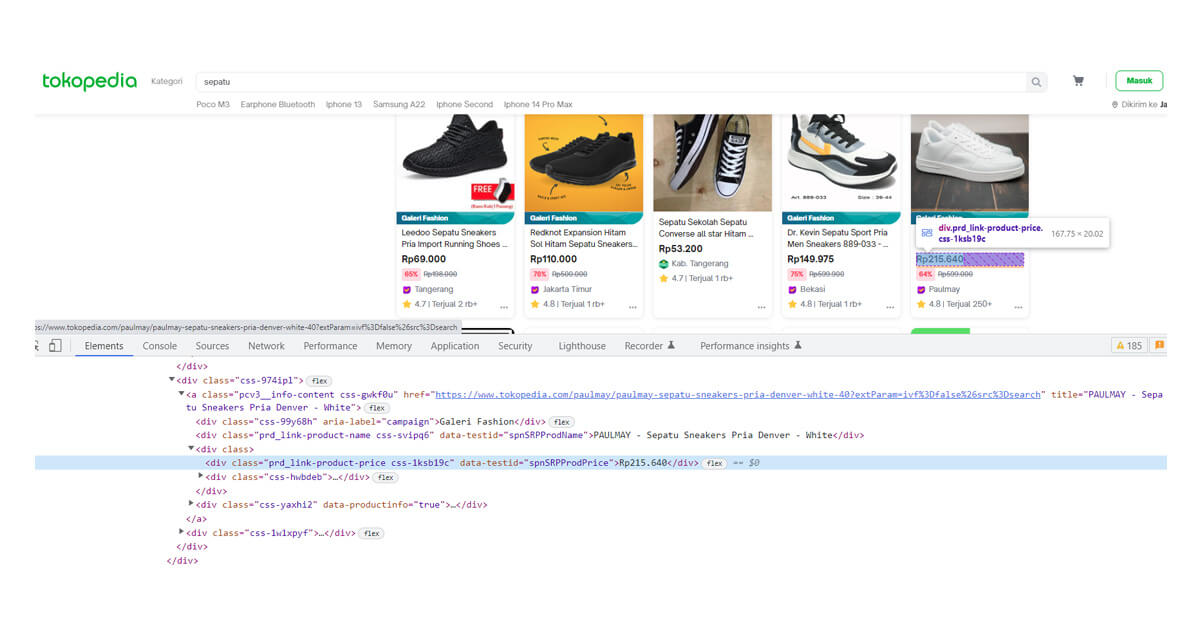
Task: Click flex badge on prd_link-product-price row
Action: [x=714, y=464]
